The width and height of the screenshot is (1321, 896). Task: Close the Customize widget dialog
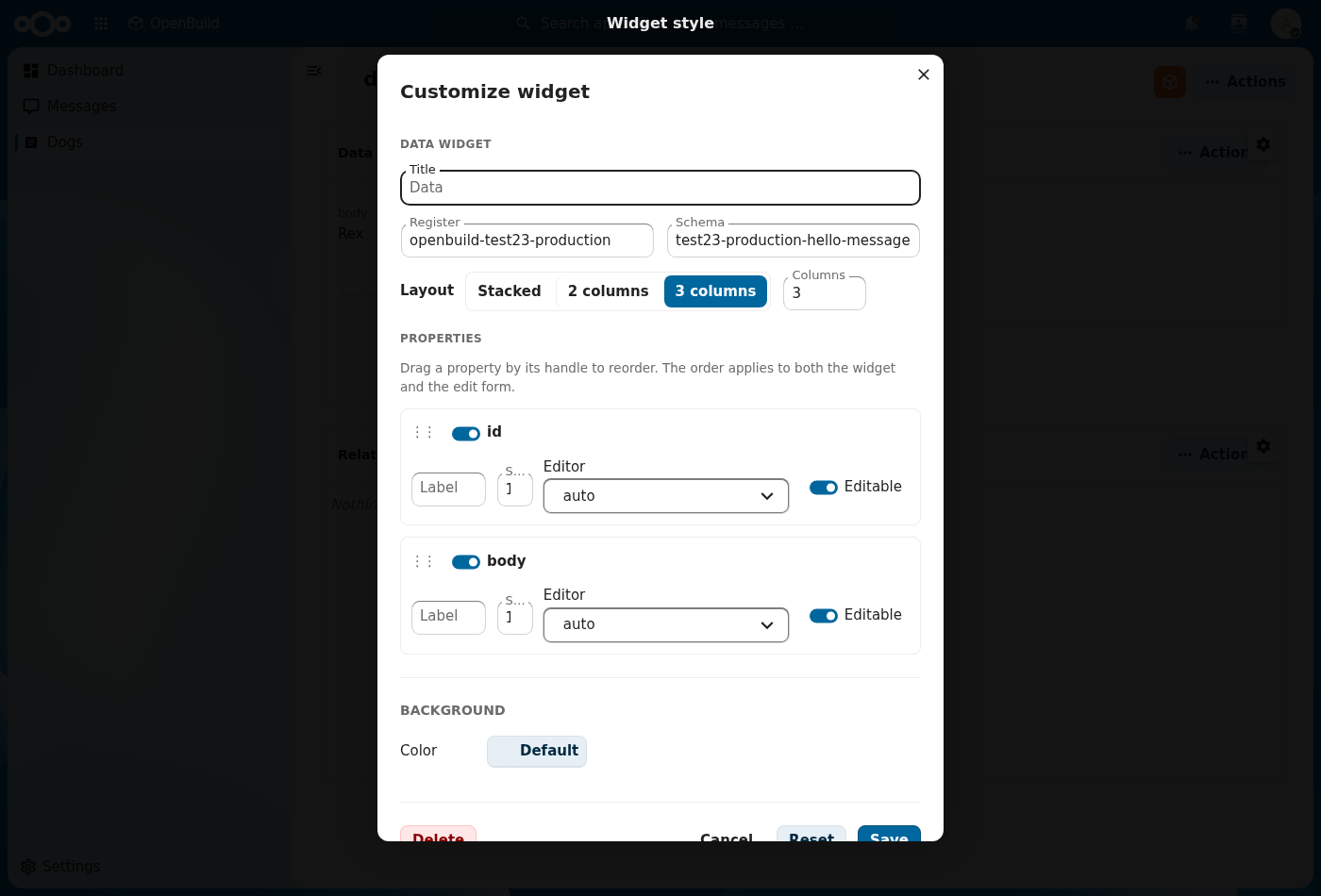point(924,75)
